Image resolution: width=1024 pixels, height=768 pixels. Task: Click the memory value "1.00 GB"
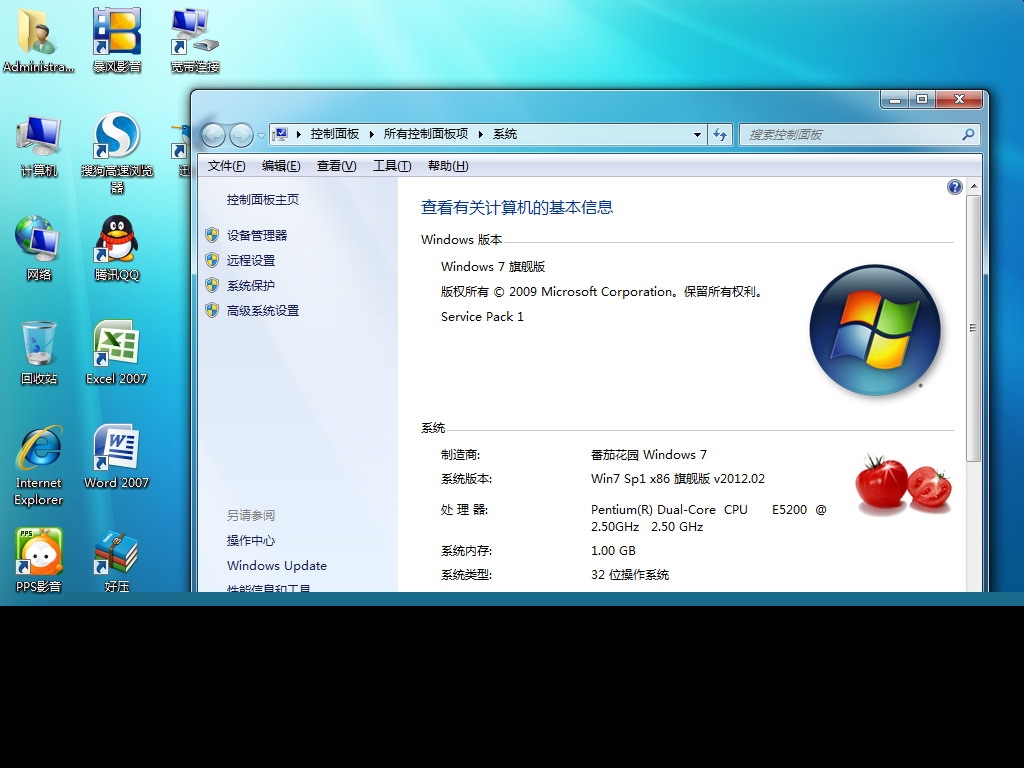point(613,551)
